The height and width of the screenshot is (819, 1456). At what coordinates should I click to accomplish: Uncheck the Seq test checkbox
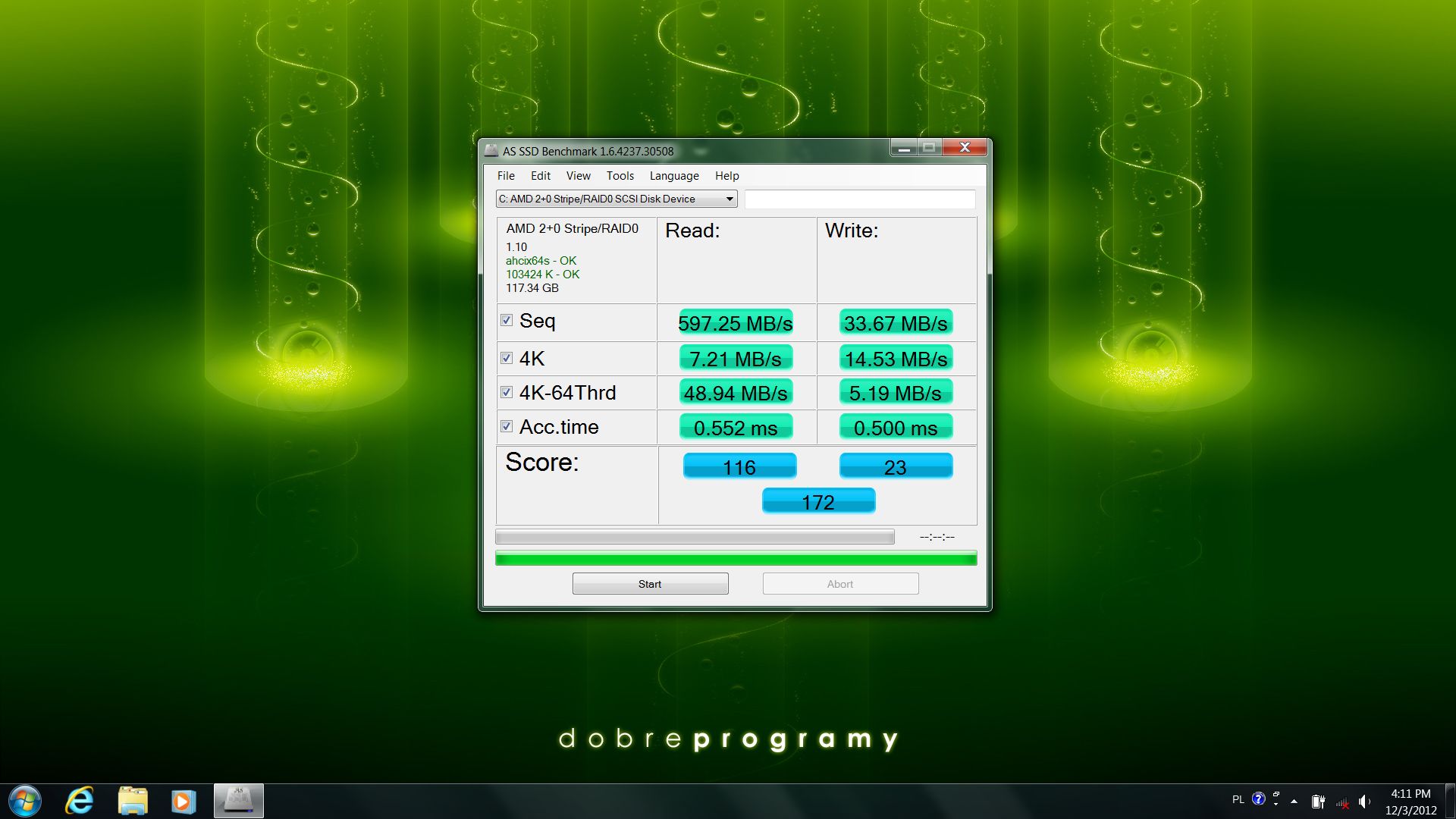click(507, 320)
